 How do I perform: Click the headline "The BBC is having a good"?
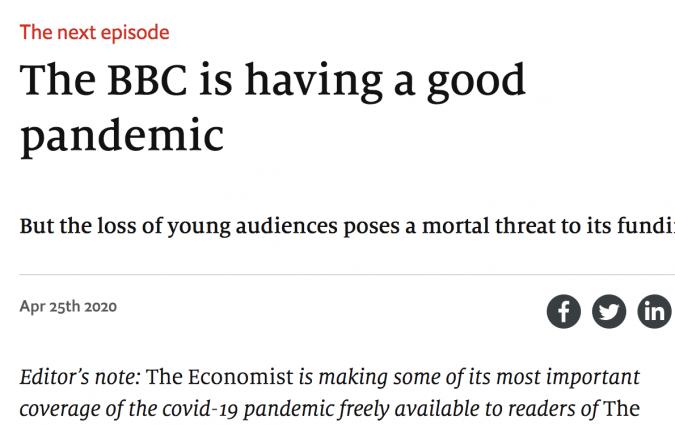pyautogui.click(x=272, y=80)
